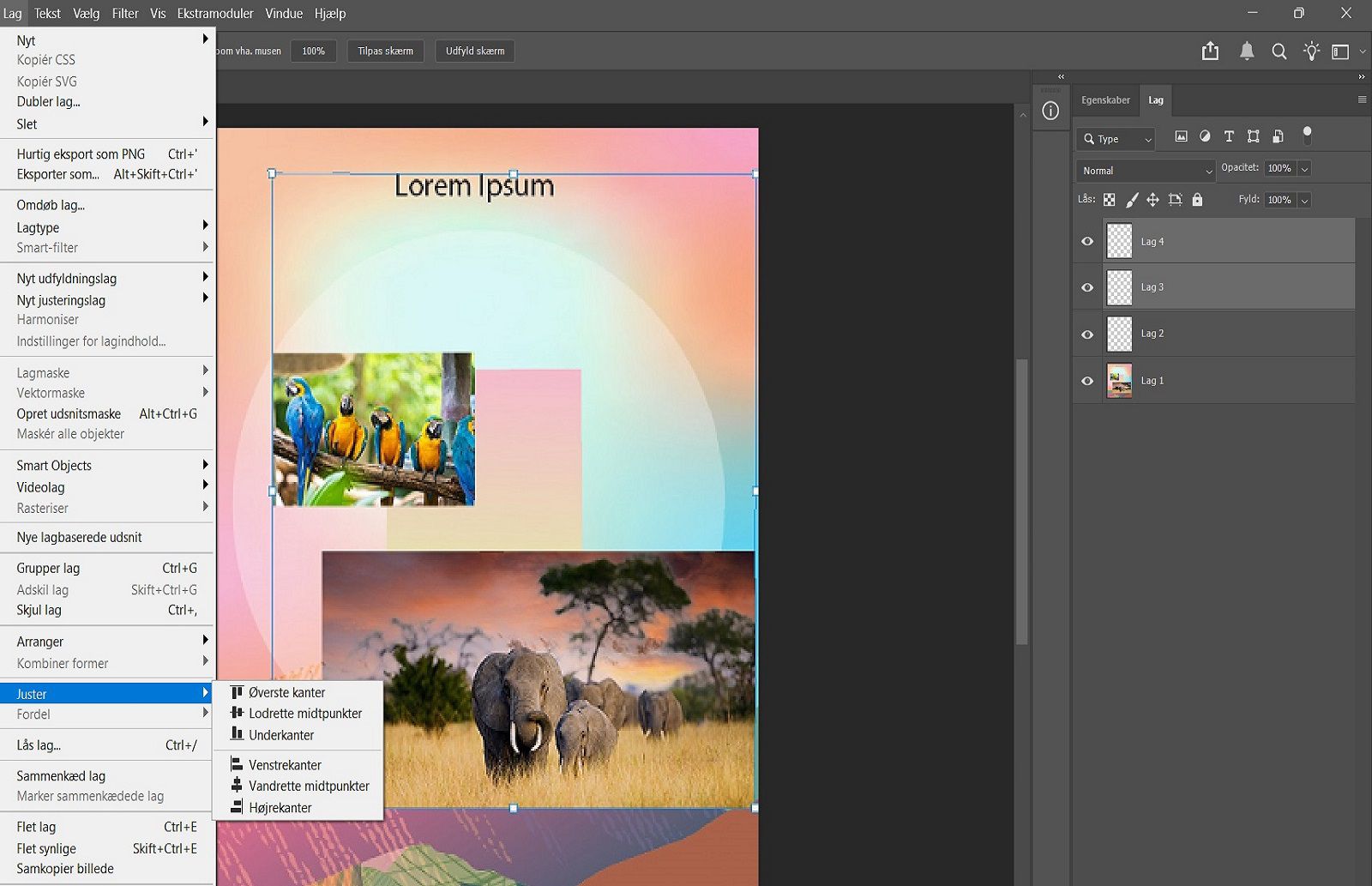Click the lock all padlock icon
This screenshot has height=886, width=1372.
point(1197,200)
